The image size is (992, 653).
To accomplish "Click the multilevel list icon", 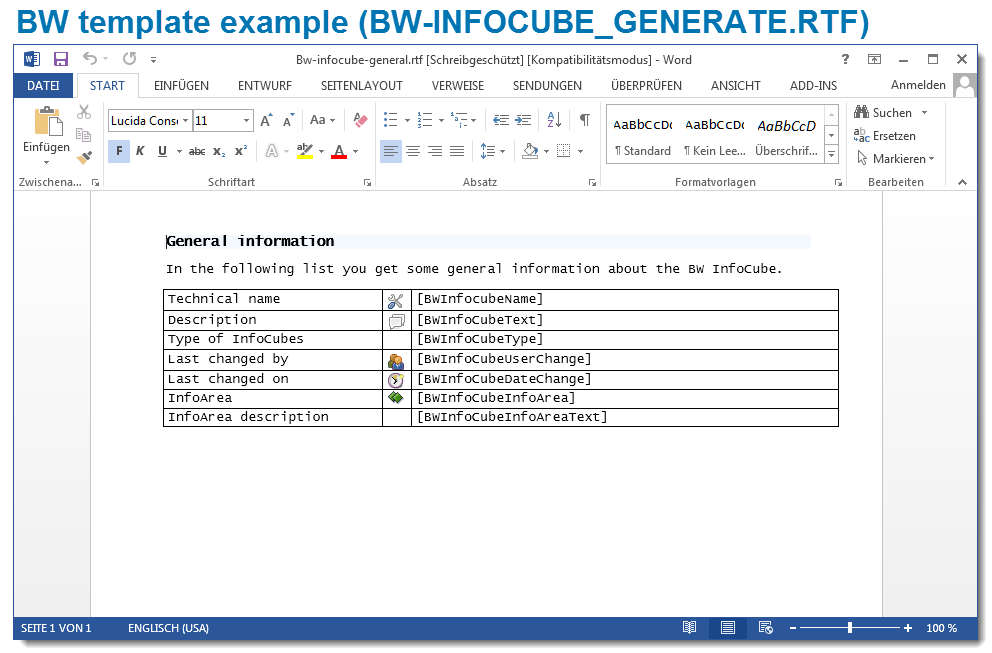I will tap(459, 120).
